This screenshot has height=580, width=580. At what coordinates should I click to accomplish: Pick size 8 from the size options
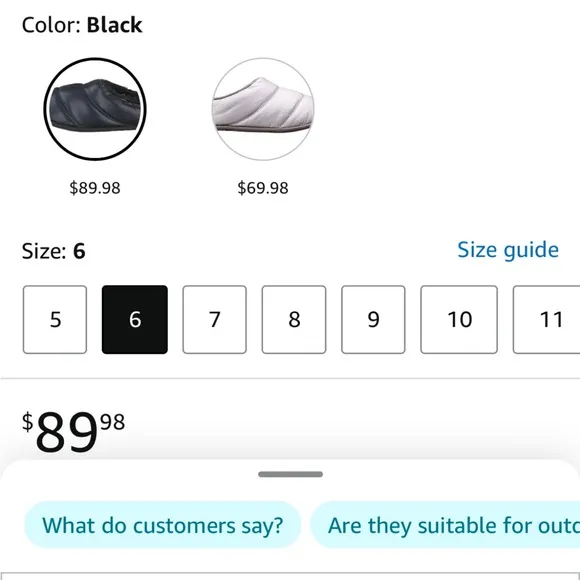pyautogui.click(x=294, y=320)
